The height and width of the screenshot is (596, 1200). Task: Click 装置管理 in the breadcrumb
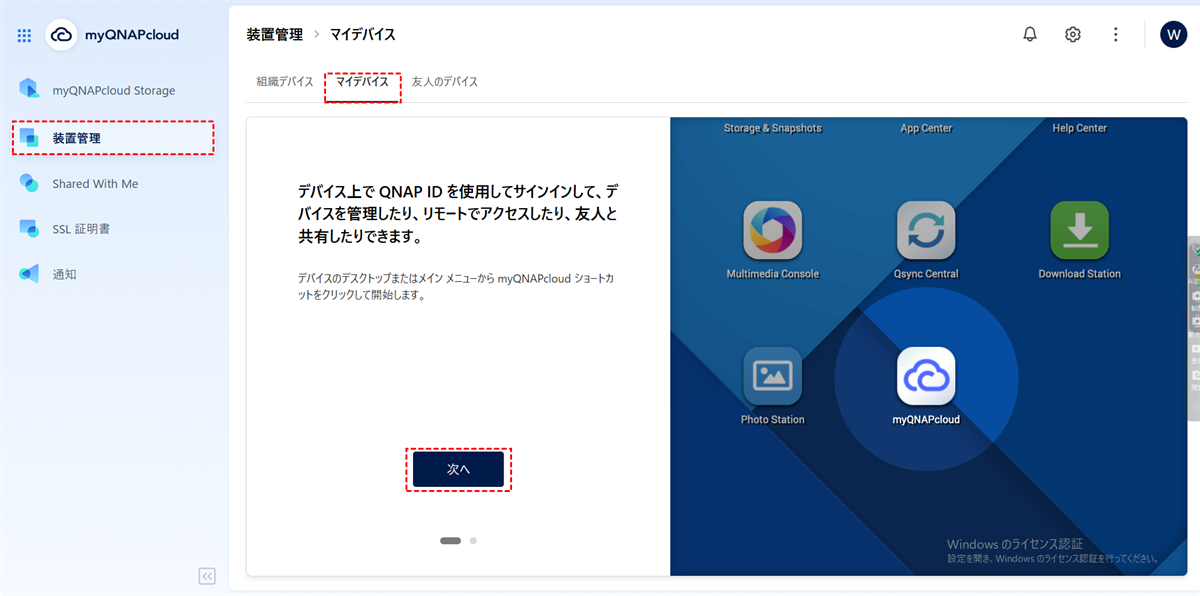pyautogui.click(x=274, y=34)
